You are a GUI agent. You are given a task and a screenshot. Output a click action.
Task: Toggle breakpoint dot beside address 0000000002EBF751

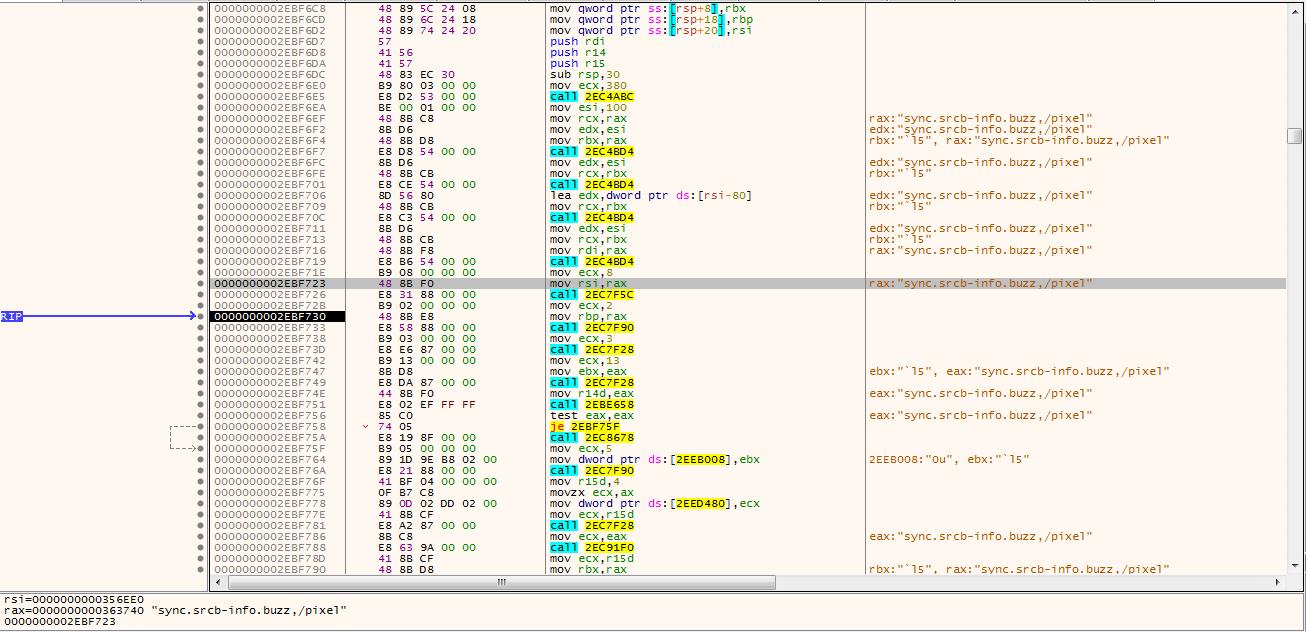pyautogui.click(x=201, y=404)
